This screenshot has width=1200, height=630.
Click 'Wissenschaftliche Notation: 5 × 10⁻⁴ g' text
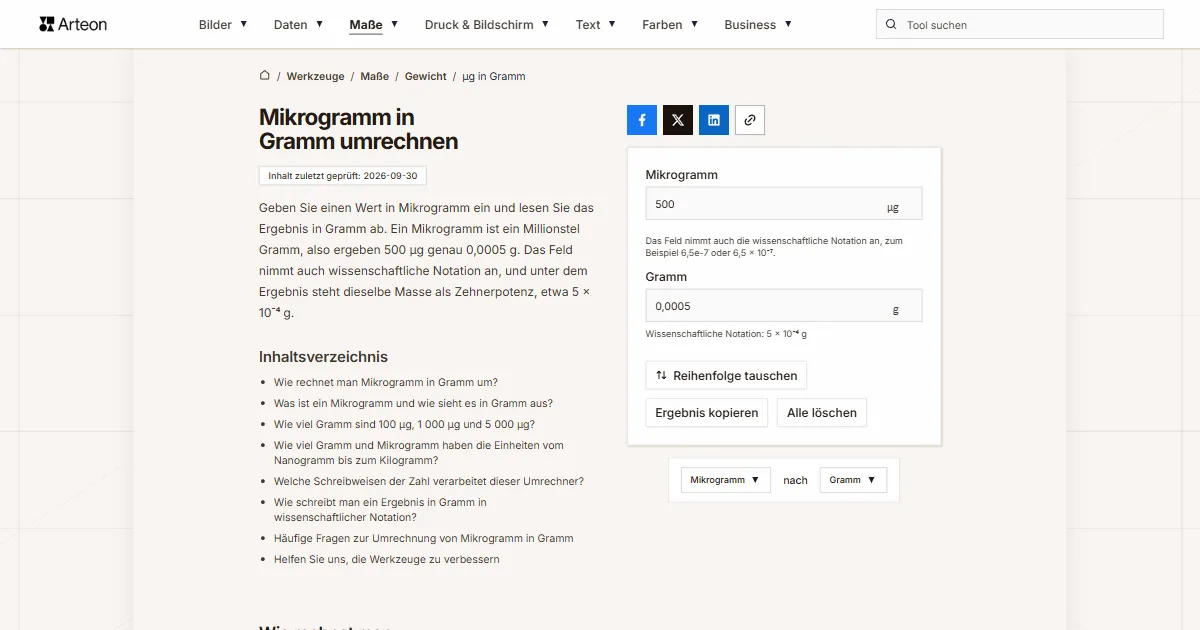pyautogui.click(x=726, y=334)
